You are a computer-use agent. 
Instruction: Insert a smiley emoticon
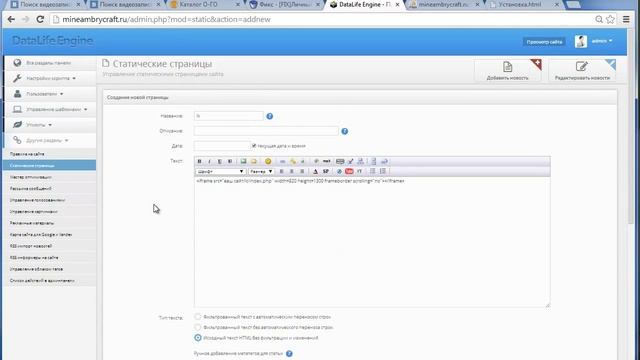click(268, 161)
